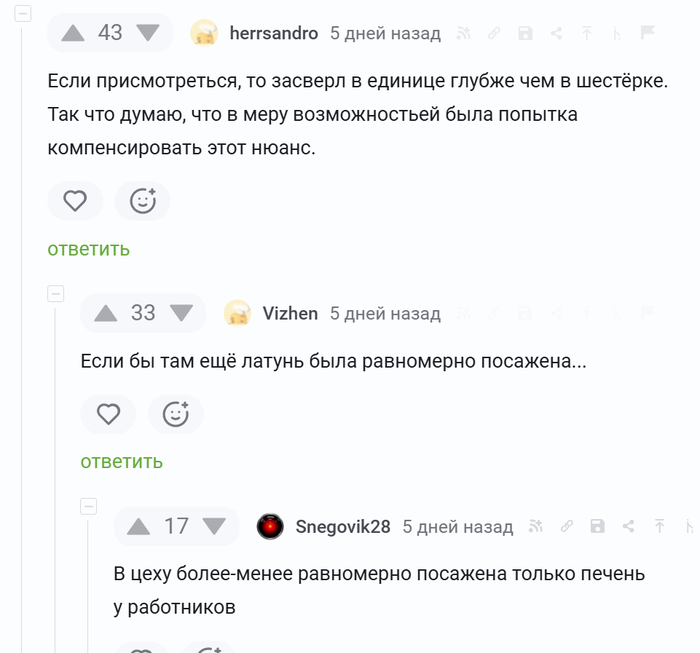Share Snegovik28's comment

[x=628, y=526]
